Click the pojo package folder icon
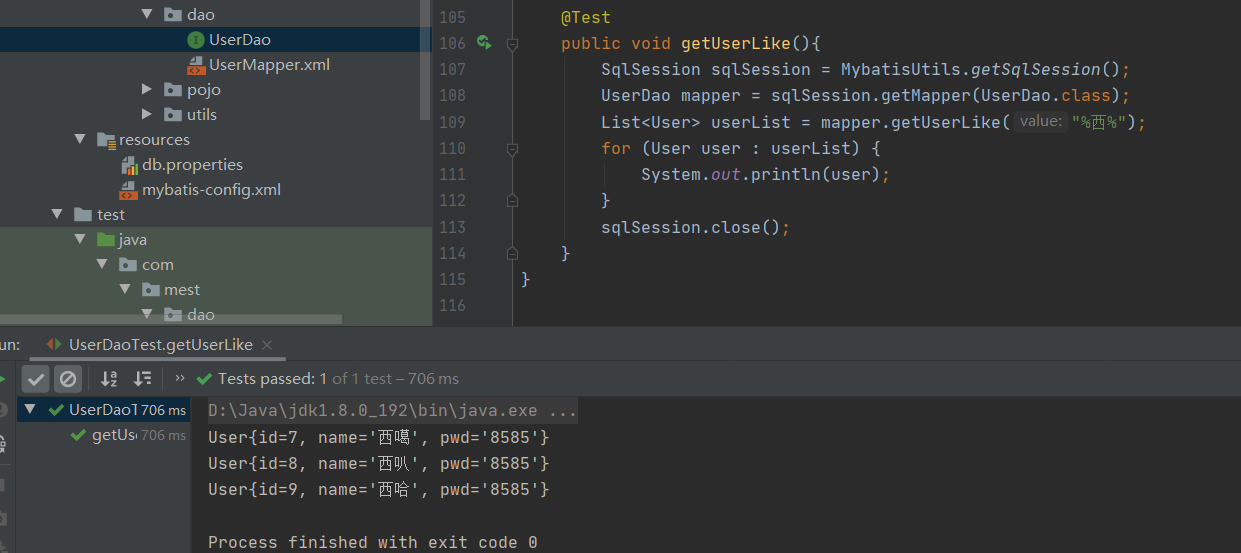The image size is (1241, 553). click(x=173, y=89)
